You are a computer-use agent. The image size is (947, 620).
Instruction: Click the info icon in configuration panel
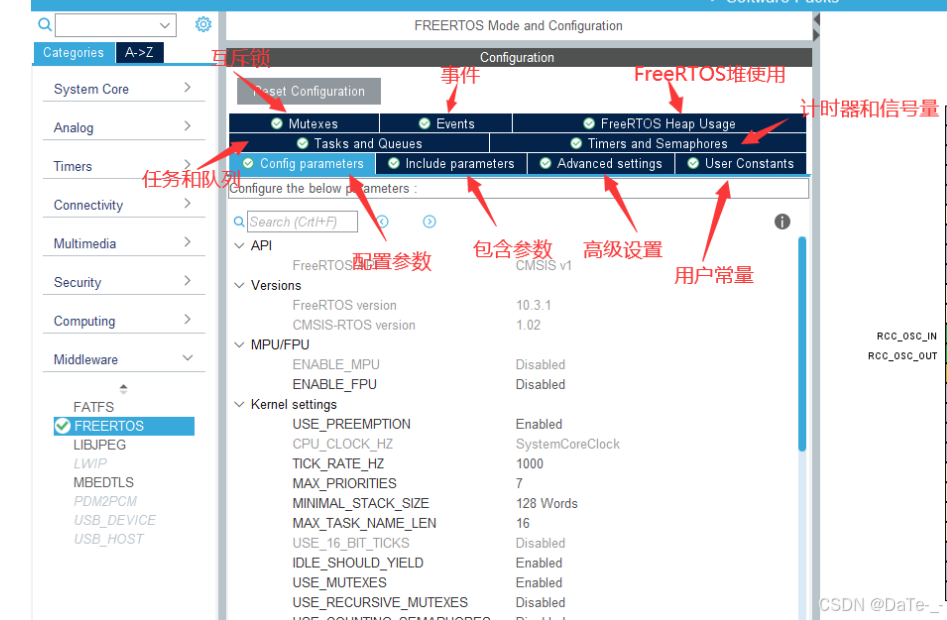(782, 222)
